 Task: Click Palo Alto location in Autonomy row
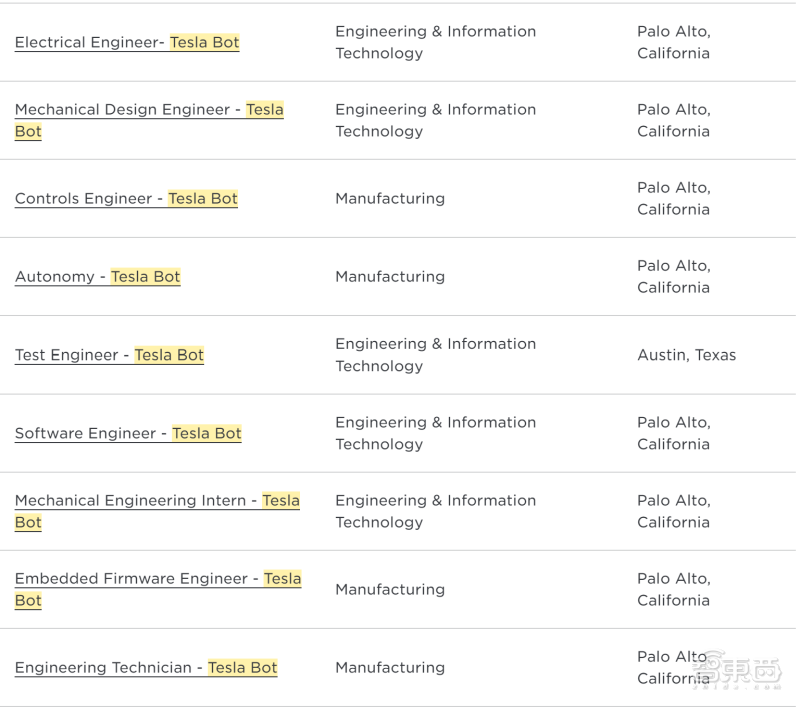point(673,277)
